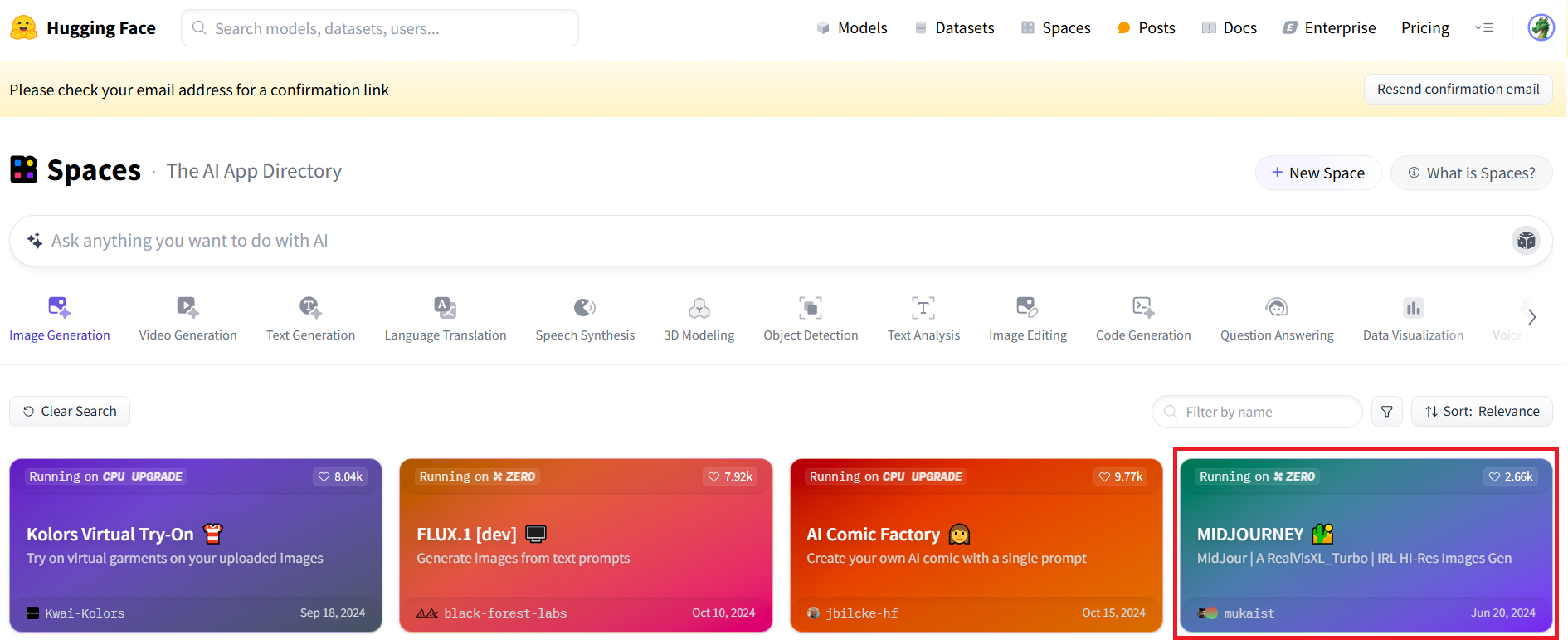Select the Text Generation category
Viewport: 1568px width, 640px height.
(310, 319)
